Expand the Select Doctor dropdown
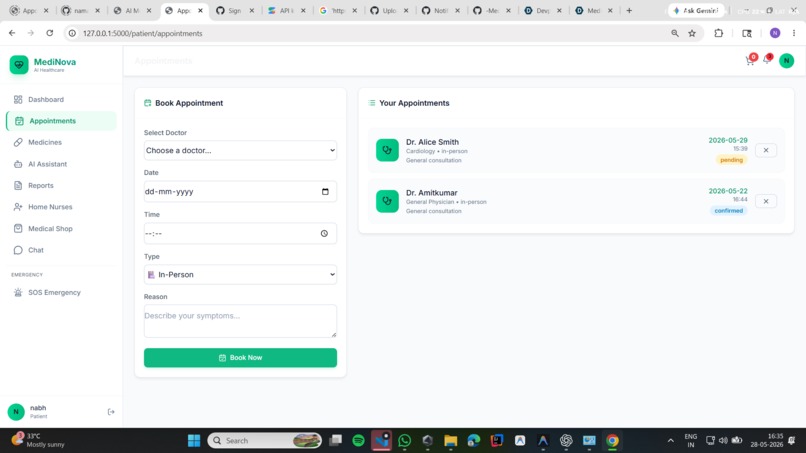 pos(240,151)
